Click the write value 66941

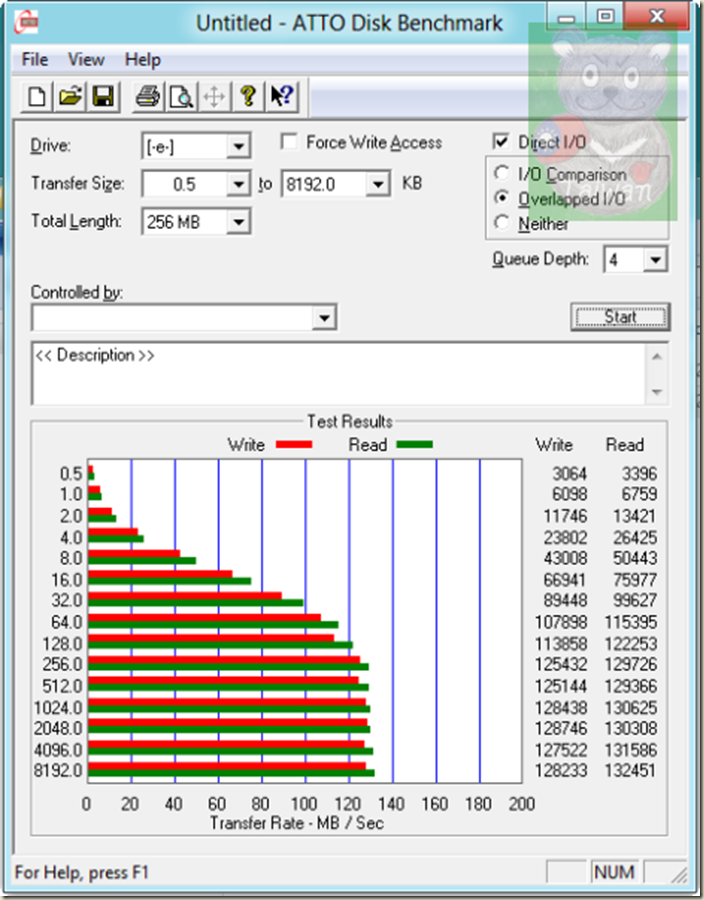click(565, 579)
